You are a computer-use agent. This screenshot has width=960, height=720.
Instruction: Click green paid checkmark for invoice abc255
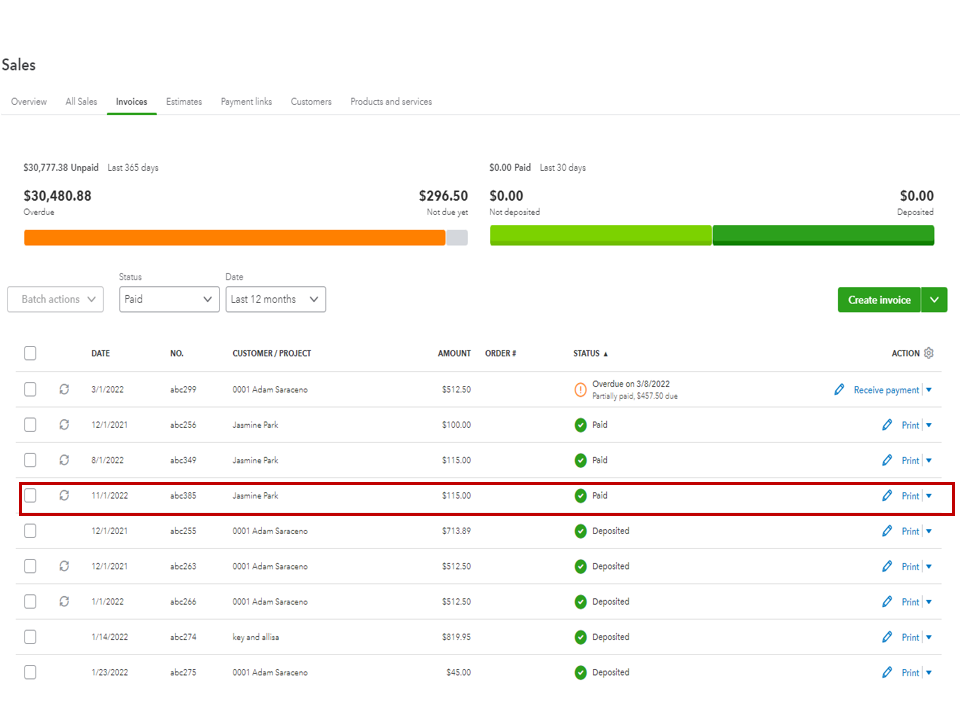[580, 531]
